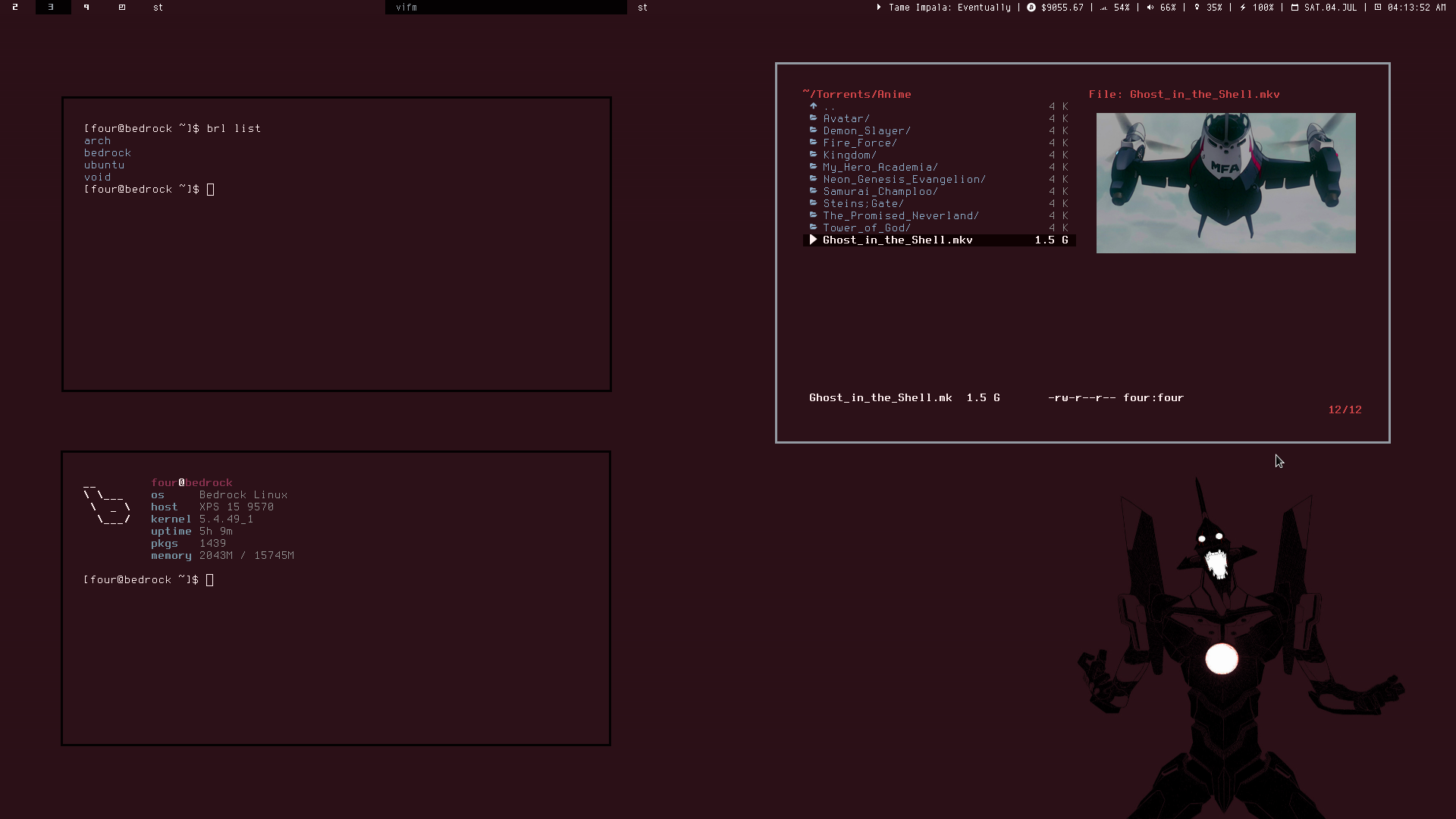Click the calendar date icon
Screen dimensions: 1456x819
click(1294, 8)
